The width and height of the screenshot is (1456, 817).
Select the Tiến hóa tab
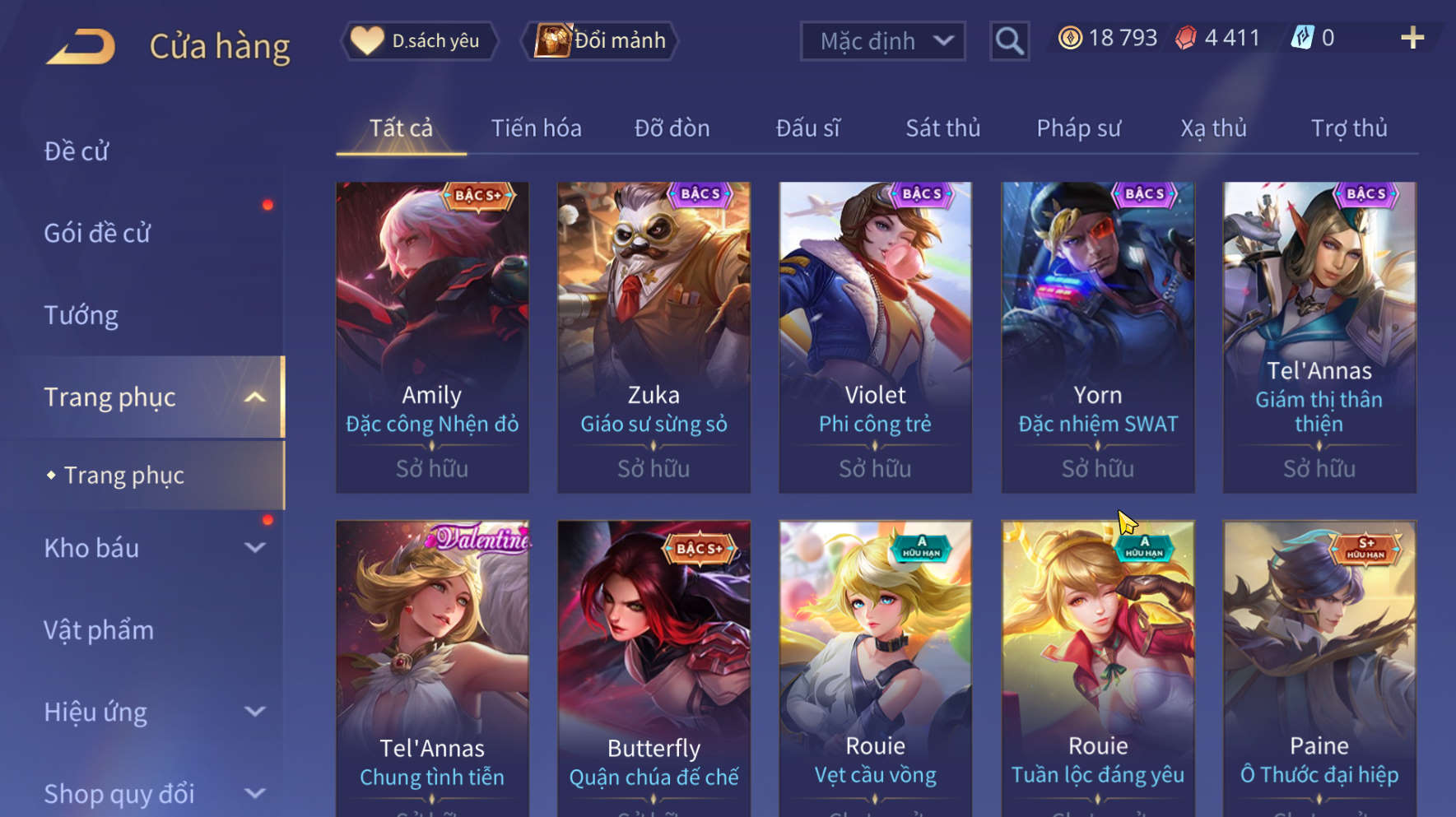(537, 128)
